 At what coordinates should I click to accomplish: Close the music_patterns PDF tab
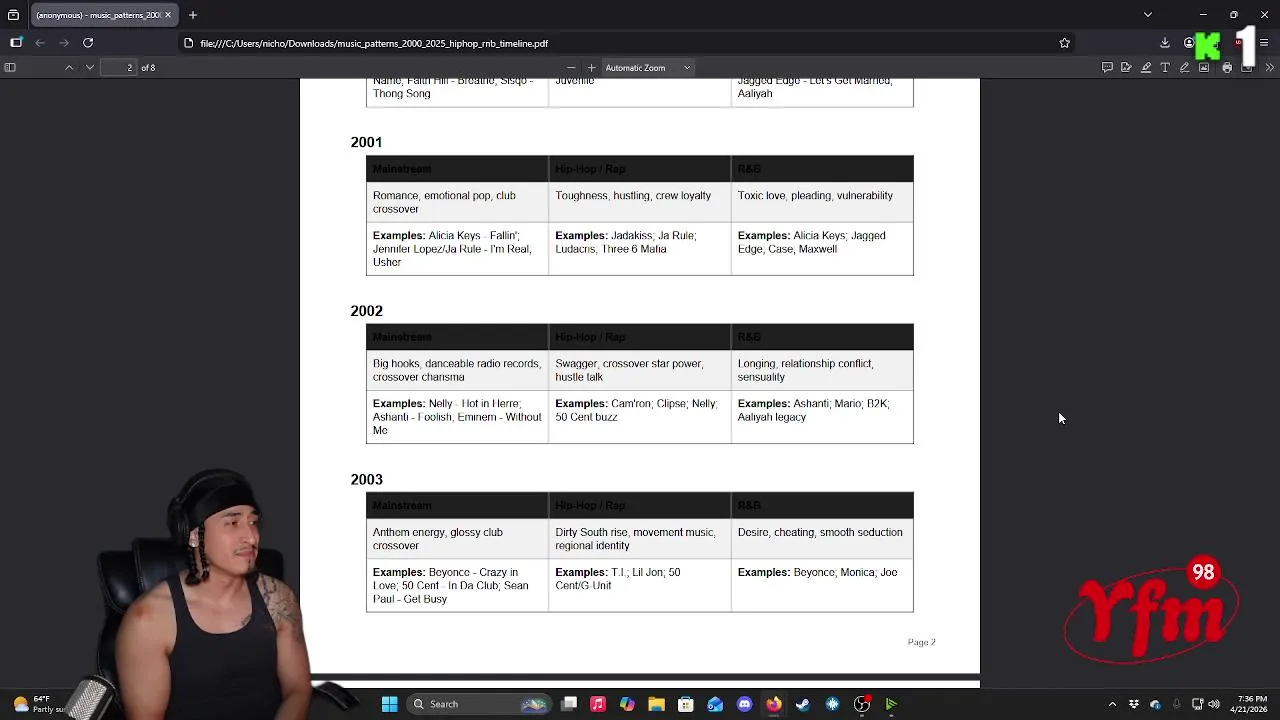point(168,15)
